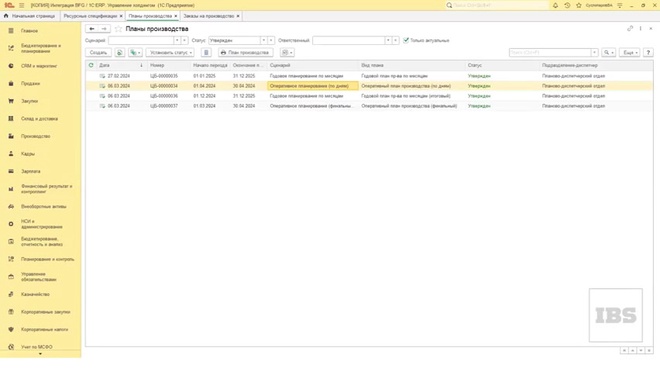Open the service settings lines icon
The image size is (660, 372).
tap(620, 5)
